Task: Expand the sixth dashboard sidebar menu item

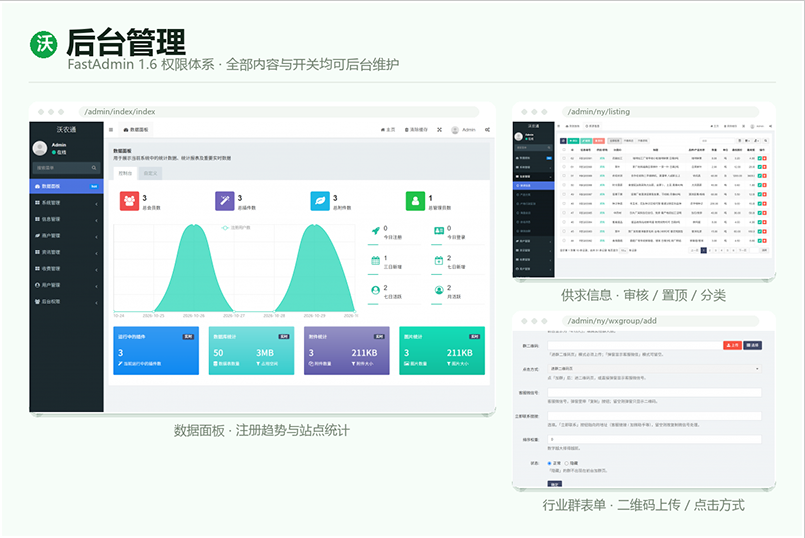Action: click(66, 268)
